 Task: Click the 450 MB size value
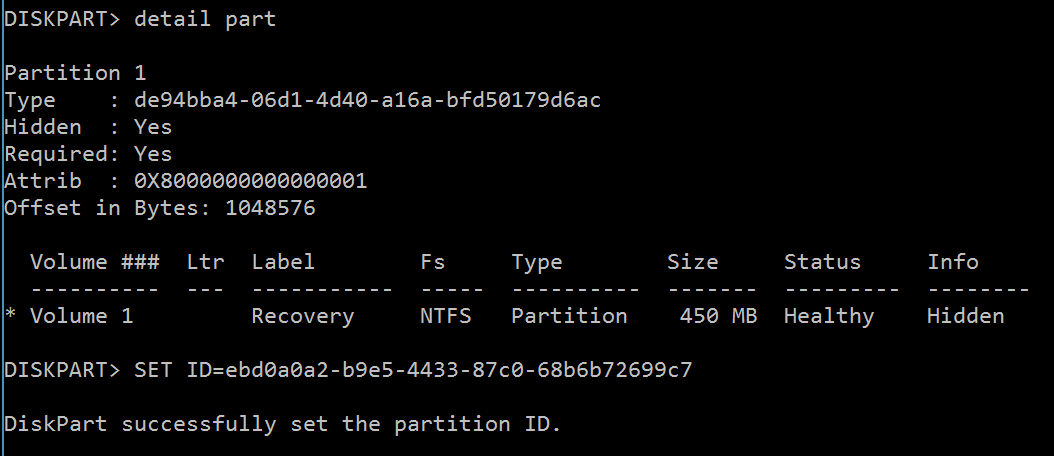pos(718,316)
